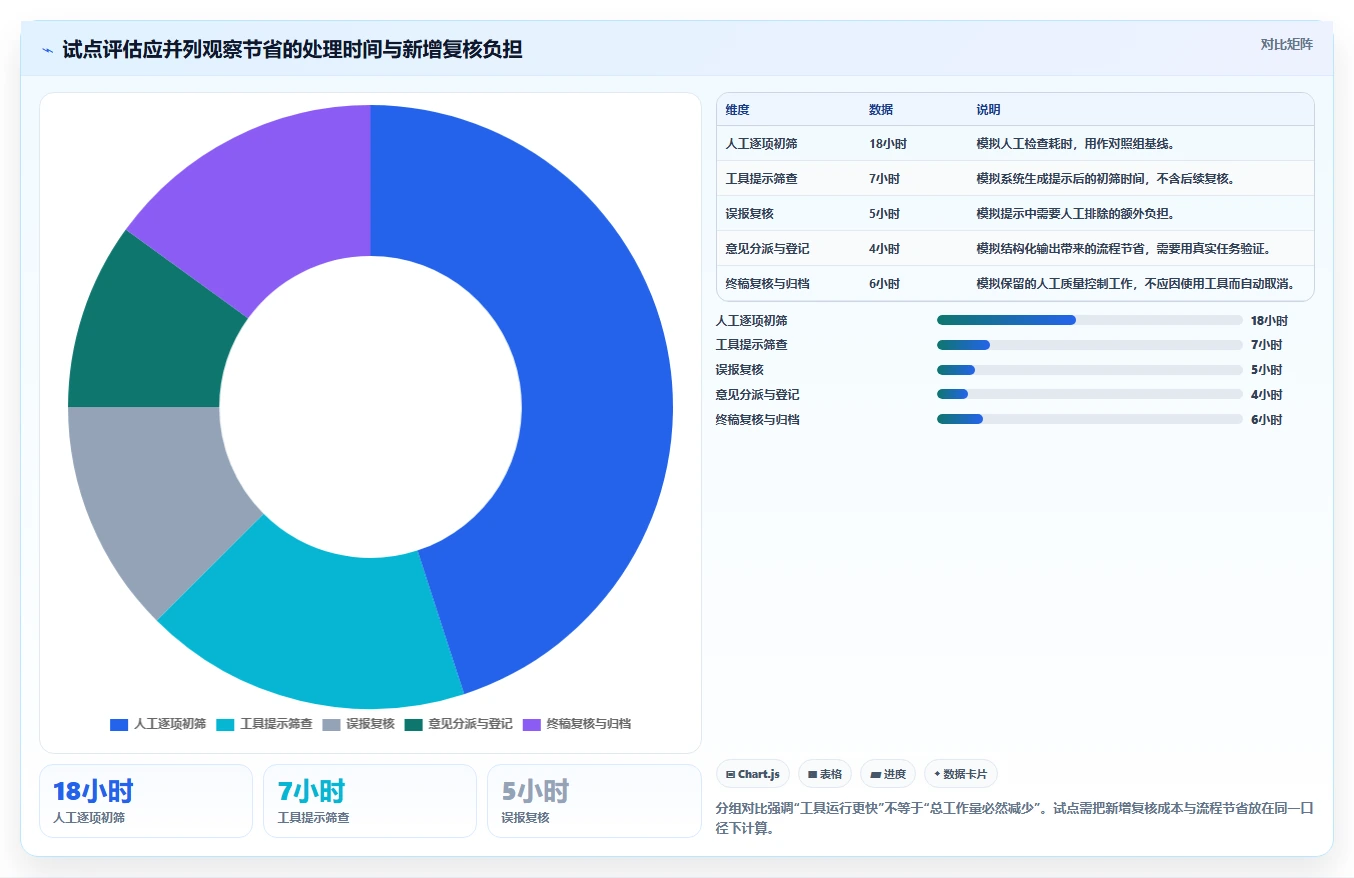Image resolution: width=1354 pixels, height=878 pixels.
Task: Click 18小时 value beside the progress bar
Action: click(x=1269, y=321)
